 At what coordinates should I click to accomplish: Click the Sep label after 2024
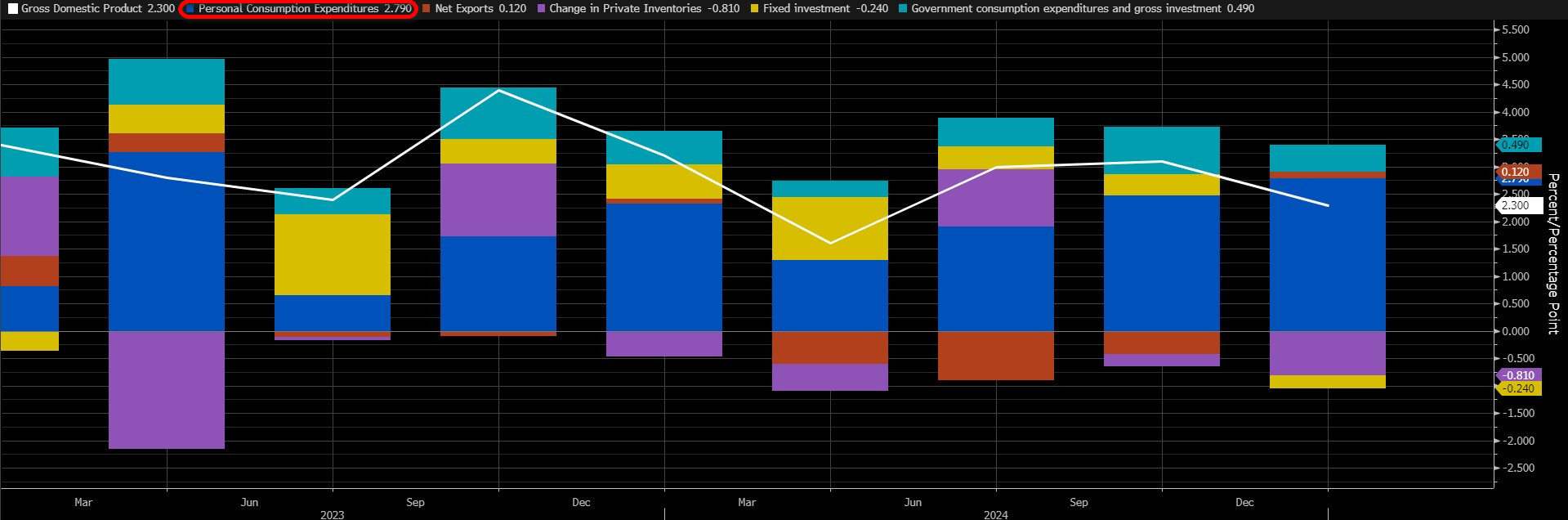(1079, 502)
